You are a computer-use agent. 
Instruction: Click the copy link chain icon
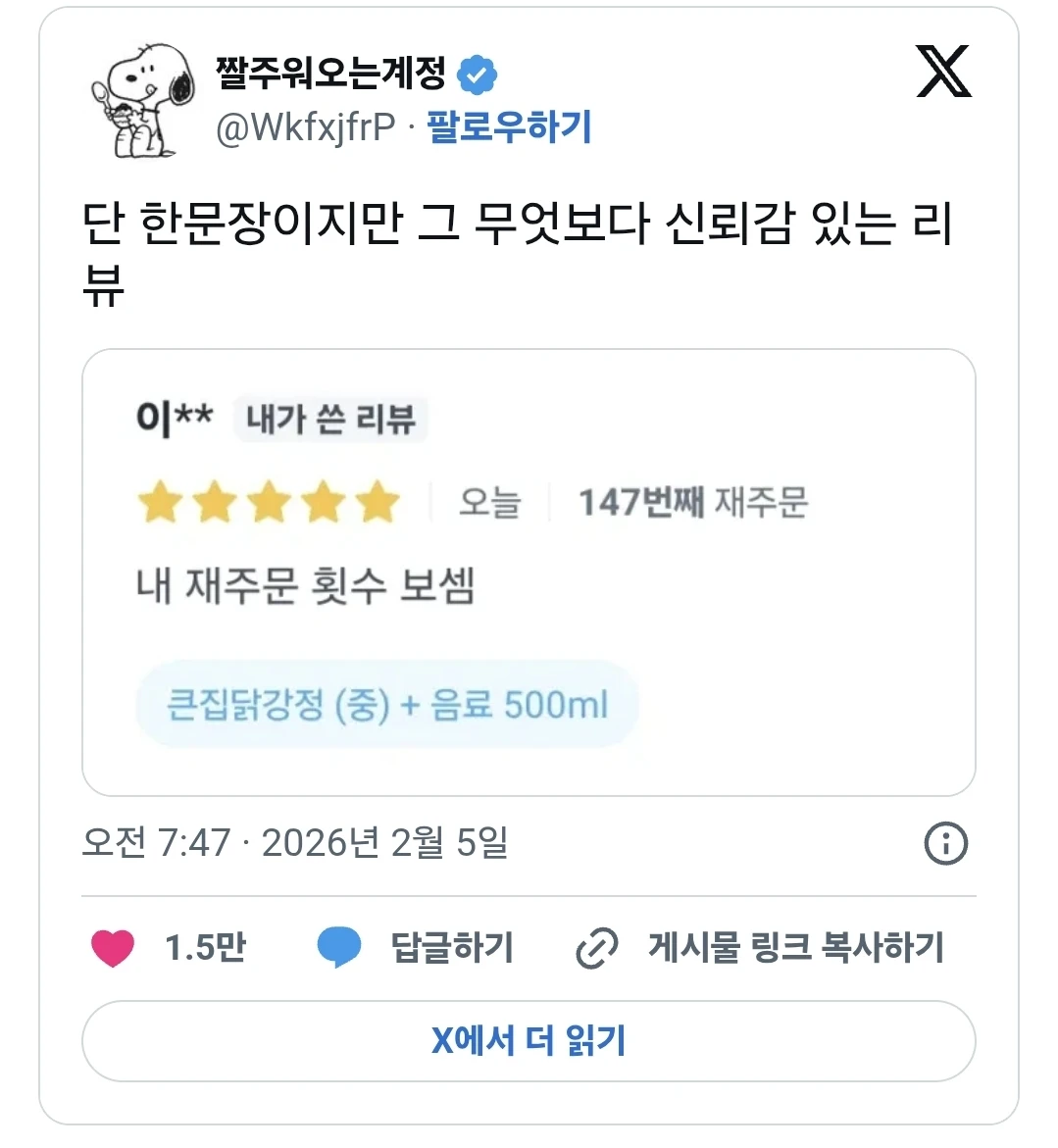pyautogui.click(x=596, y=948)
